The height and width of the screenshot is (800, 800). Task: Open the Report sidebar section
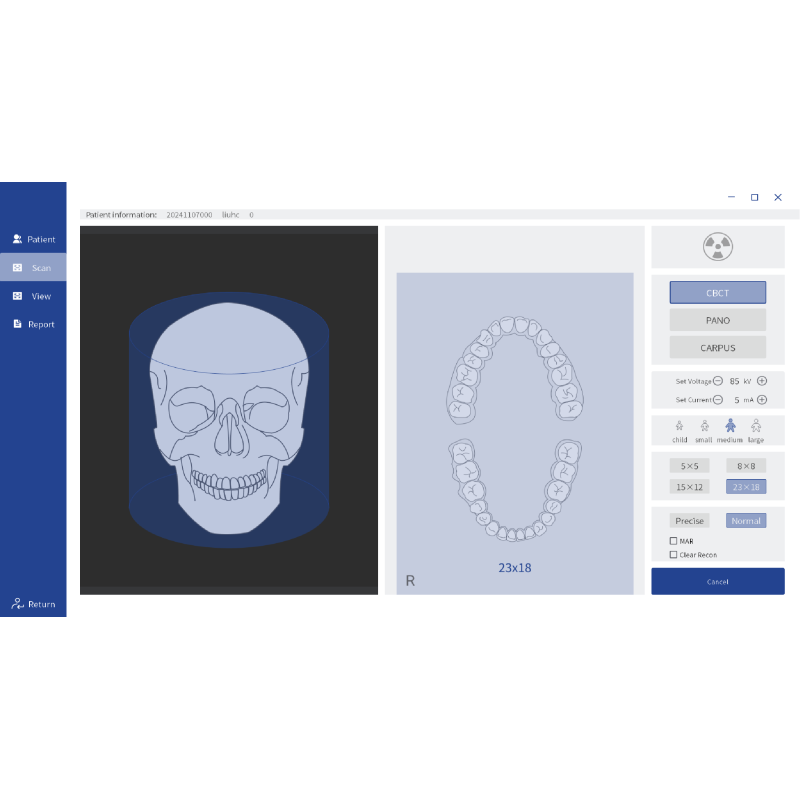click(x=33, y=324)
